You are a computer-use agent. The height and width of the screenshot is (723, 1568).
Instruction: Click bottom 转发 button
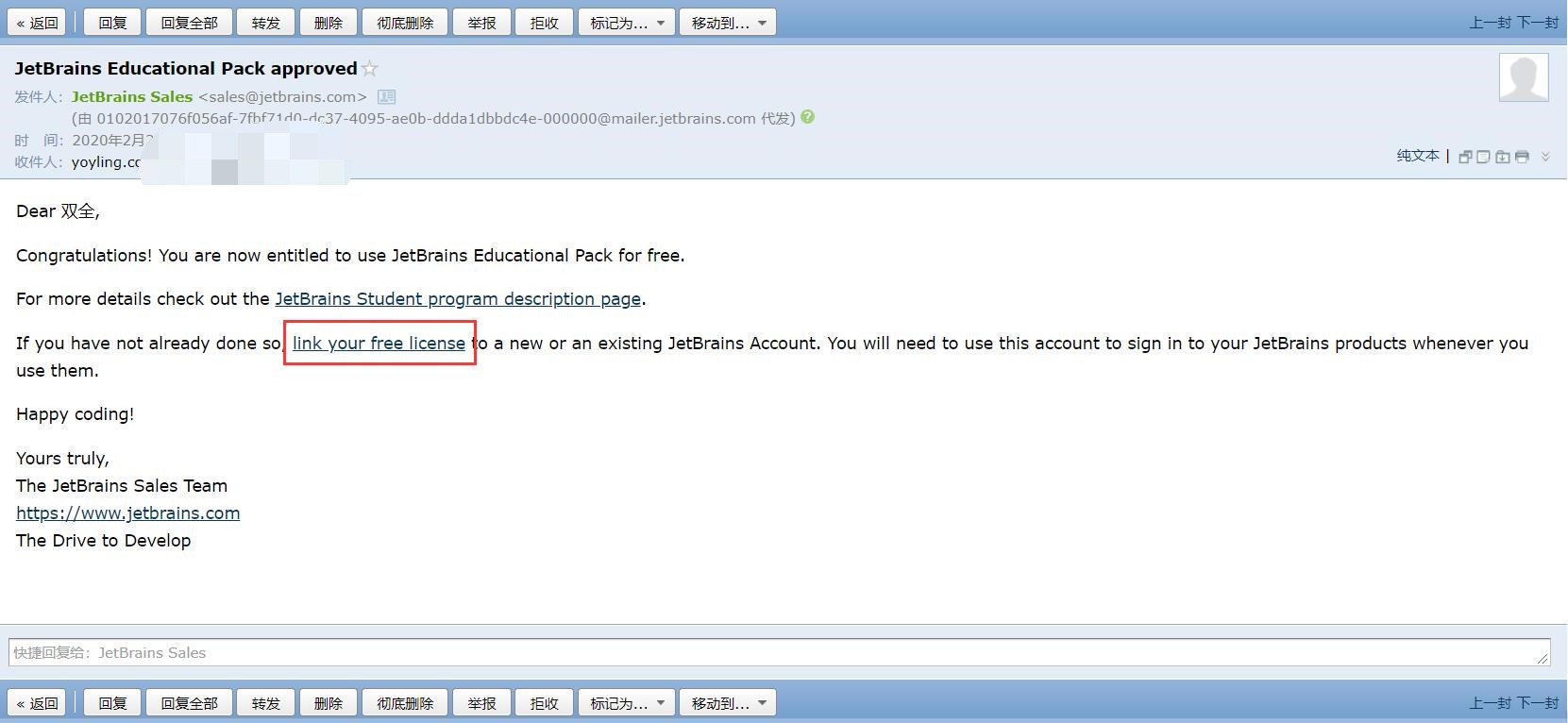pyautogui.click(x=266, y=703)
